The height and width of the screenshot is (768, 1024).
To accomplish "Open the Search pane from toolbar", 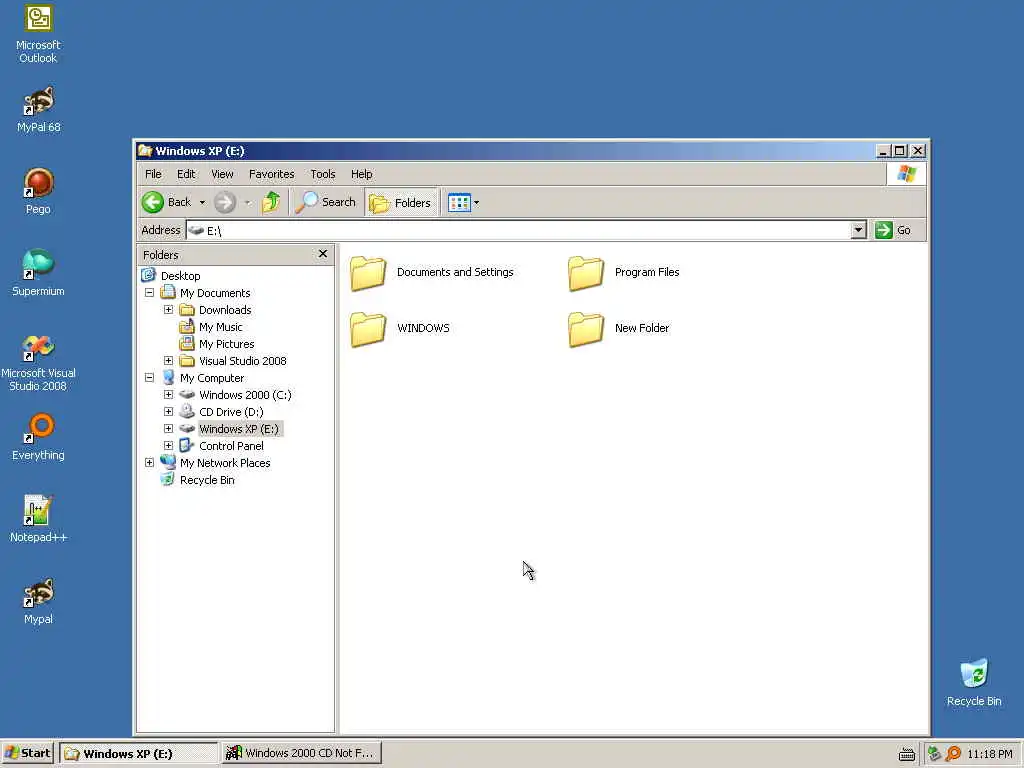I will 325,202.
